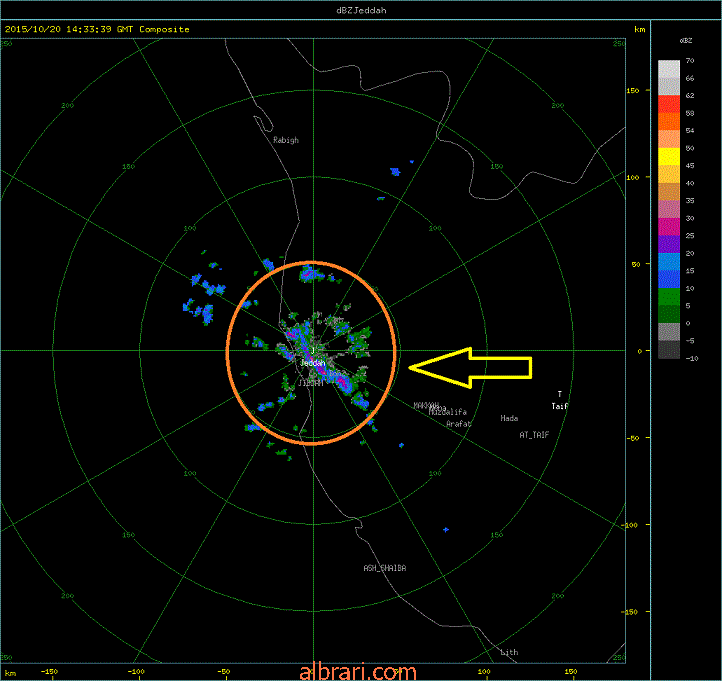
Task: Pick the bright green 5–10 dBZ legend swatch
Action: pyautogui.click(x=669, y=297)
